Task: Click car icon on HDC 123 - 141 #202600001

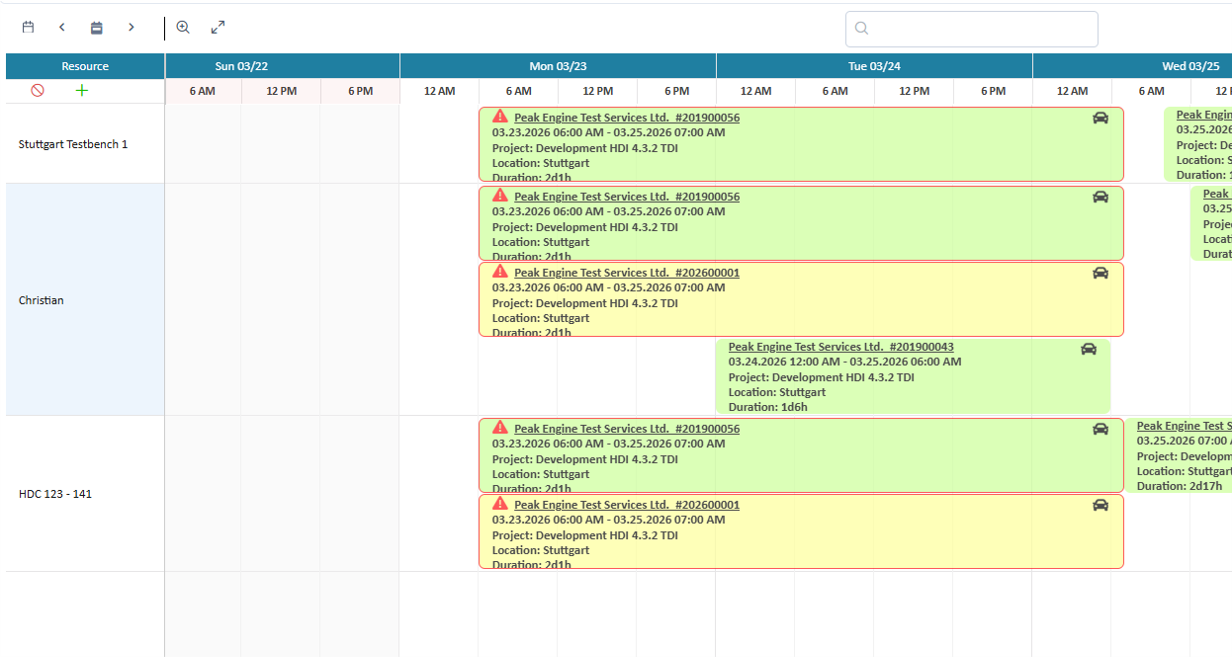Action: pos(1100,504)
